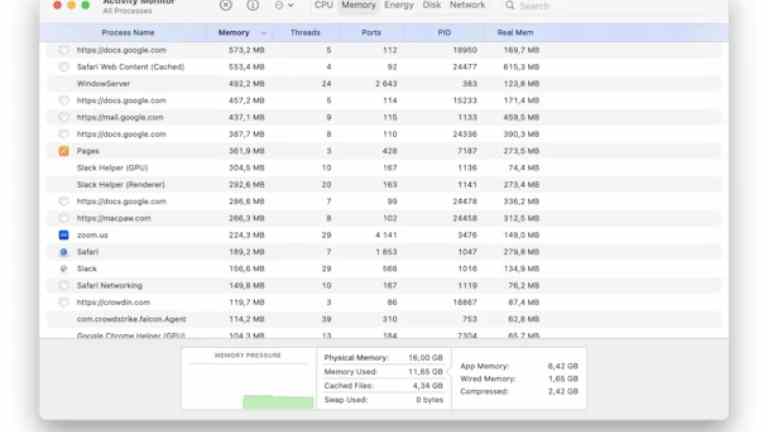Click the All Processes subtitle

pyautogui.click(x=127, y=11)
